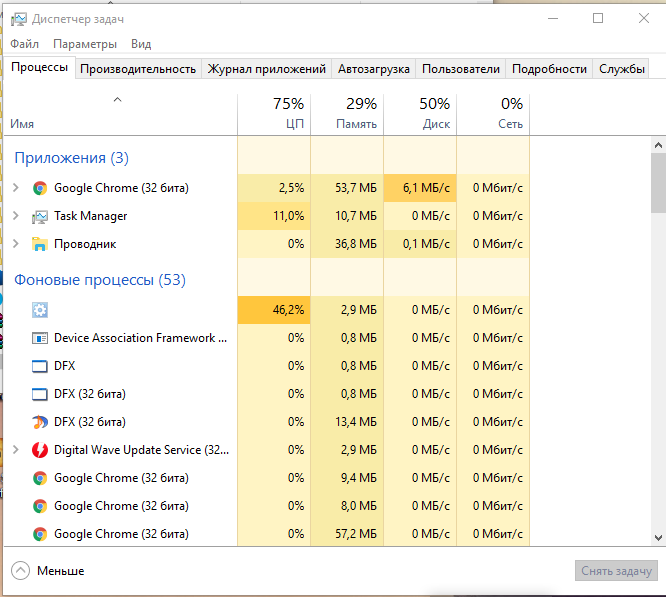
Task: Sort by the Имя column header
Action: point(120,115)
